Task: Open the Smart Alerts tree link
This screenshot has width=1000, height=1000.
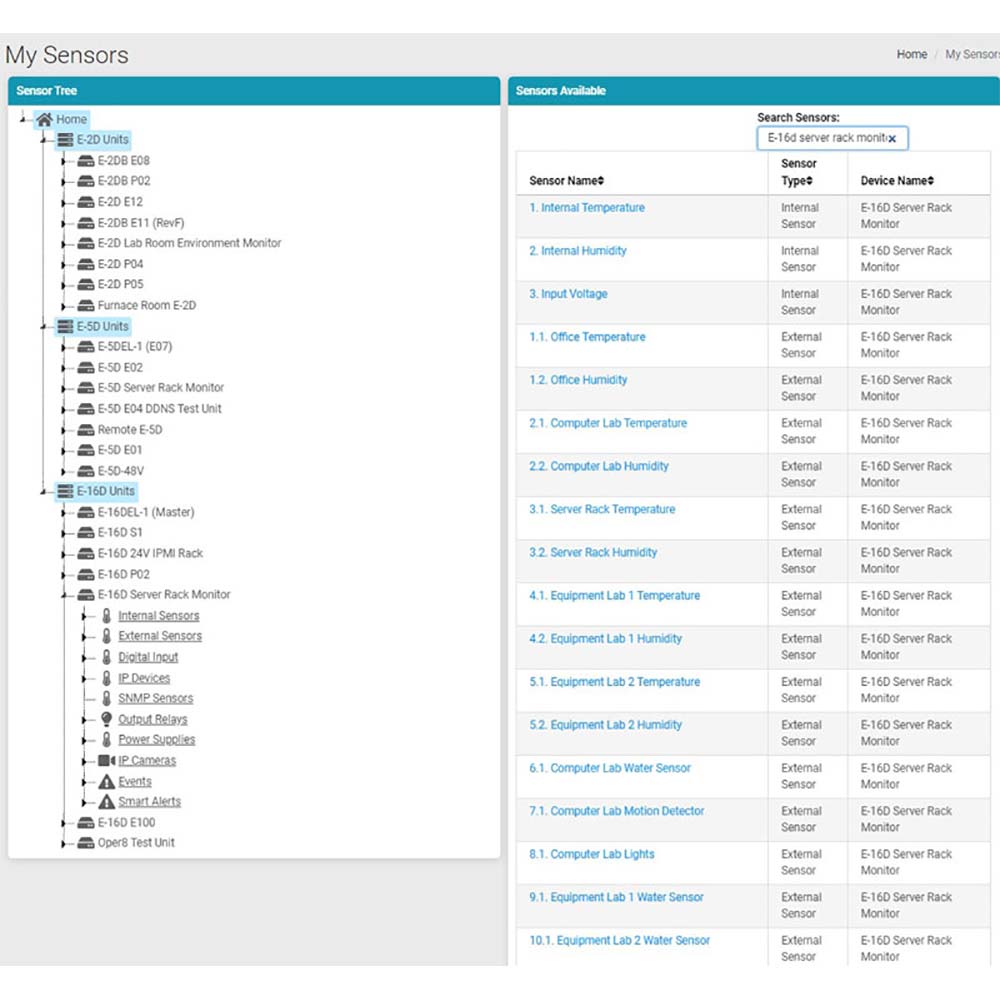Action: coord(149,802)
